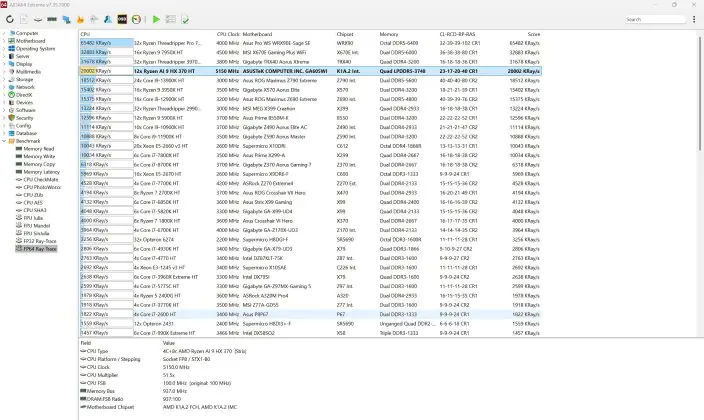Expand the Motherboard tree node
This screenshot has height=420, width=704.
4,41
